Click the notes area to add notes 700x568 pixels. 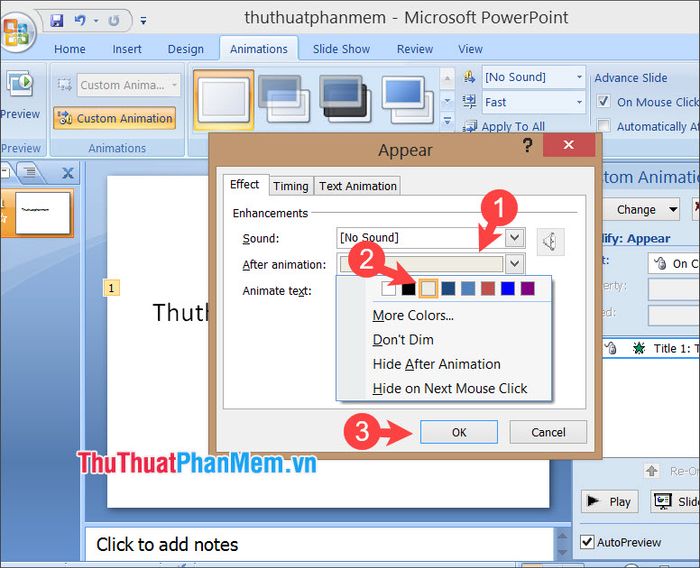[x=320, y=544]
